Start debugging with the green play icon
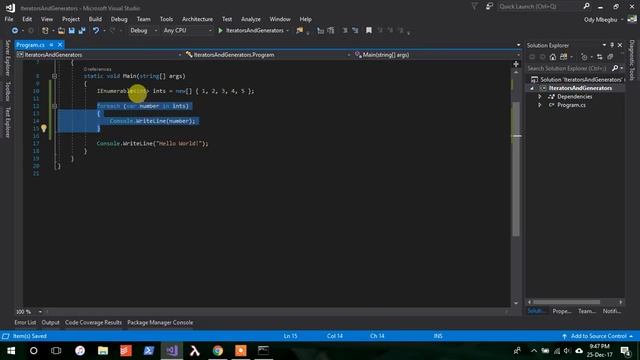The height and width of the screenshot is (360, 640). pos(220,31)
